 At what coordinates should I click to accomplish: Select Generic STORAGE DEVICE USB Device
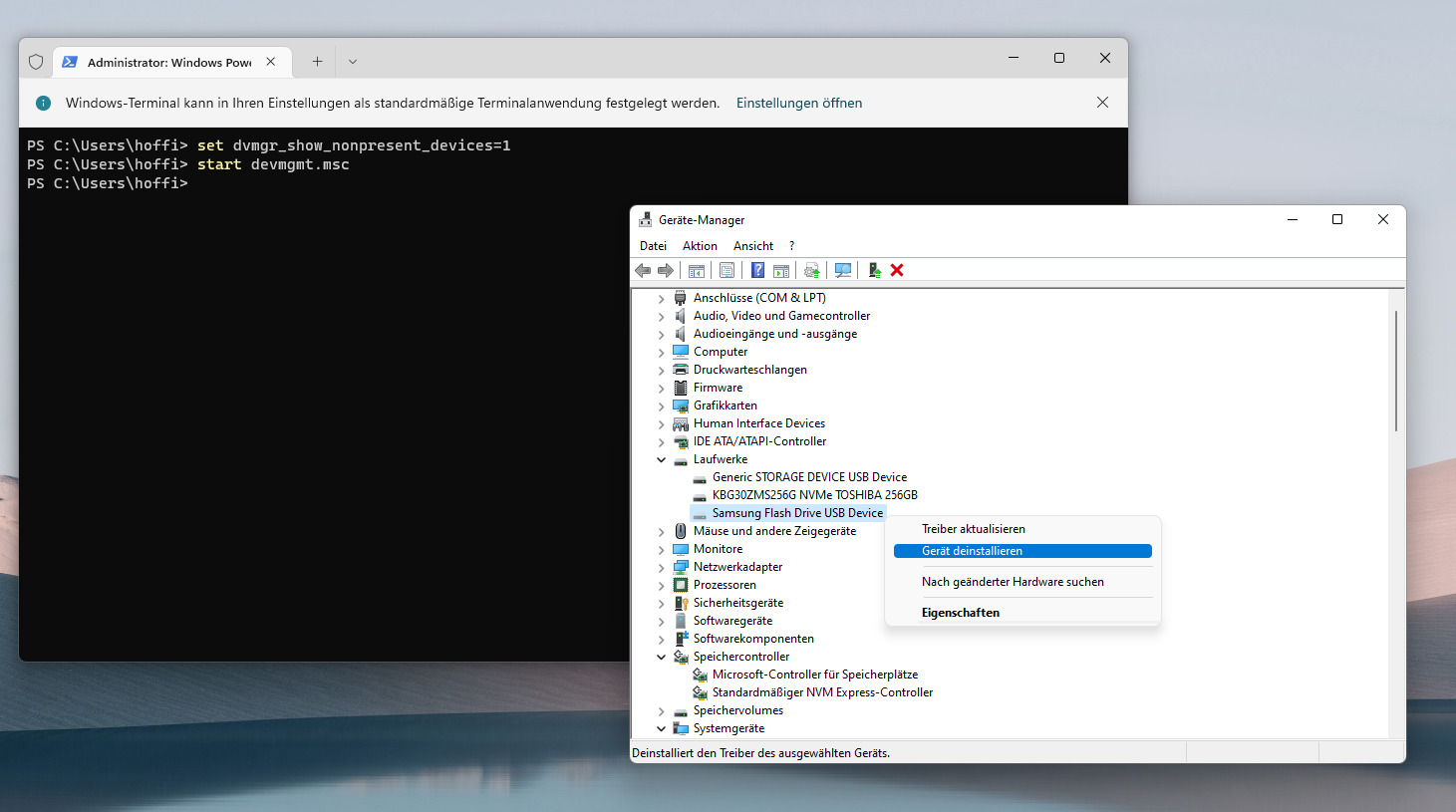click(809, 477)
